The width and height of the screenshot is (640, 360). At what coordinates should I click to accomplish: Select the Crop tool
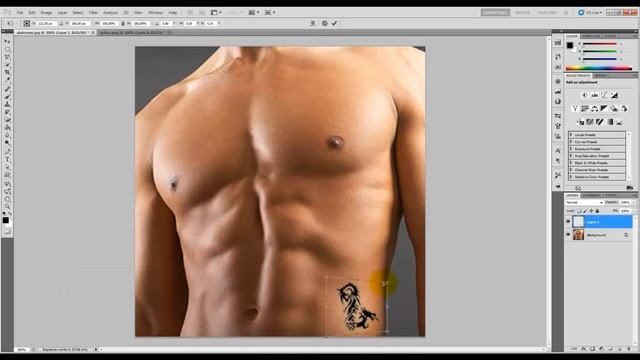7,73
